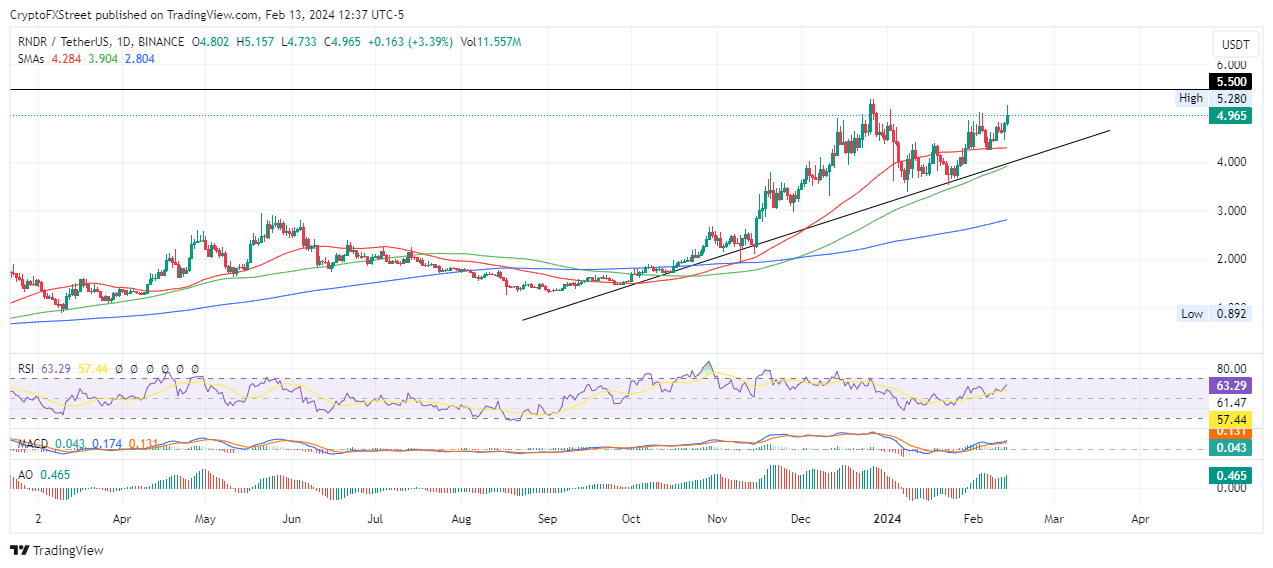Click the purple 63.29 RSI value tag
The image size is (1273, 568).
tap(1229, 385)
